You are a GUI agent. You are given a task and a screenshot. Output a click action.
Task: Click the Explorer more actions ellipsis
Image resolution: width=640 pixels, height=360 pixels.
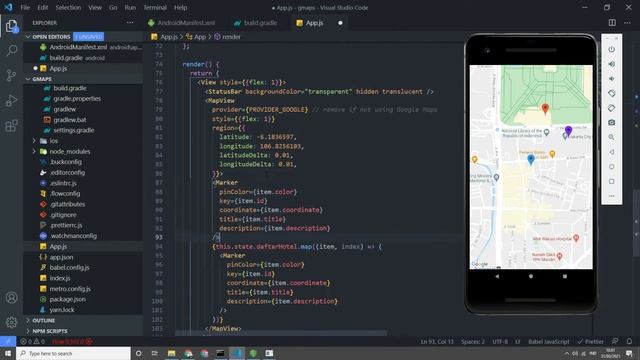tap(130, 23)
